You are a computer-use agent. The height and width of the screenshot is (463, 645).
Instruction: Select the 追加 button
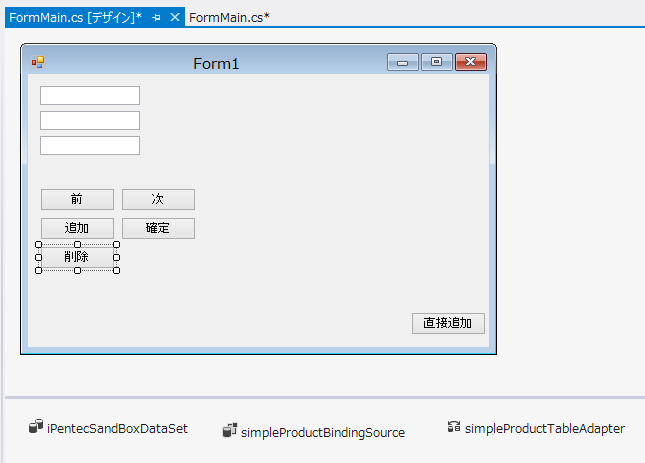pos(77,228)
